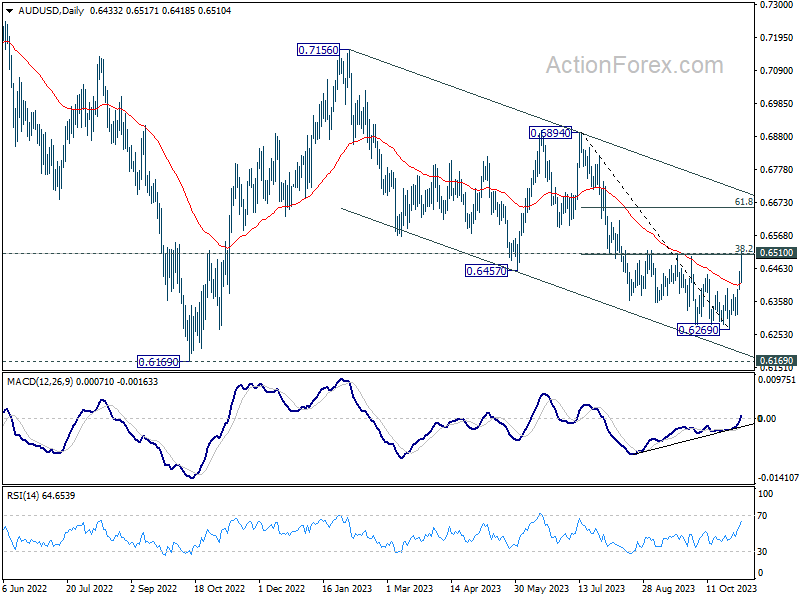Click the 6 Jun 2022 date label

24,588
